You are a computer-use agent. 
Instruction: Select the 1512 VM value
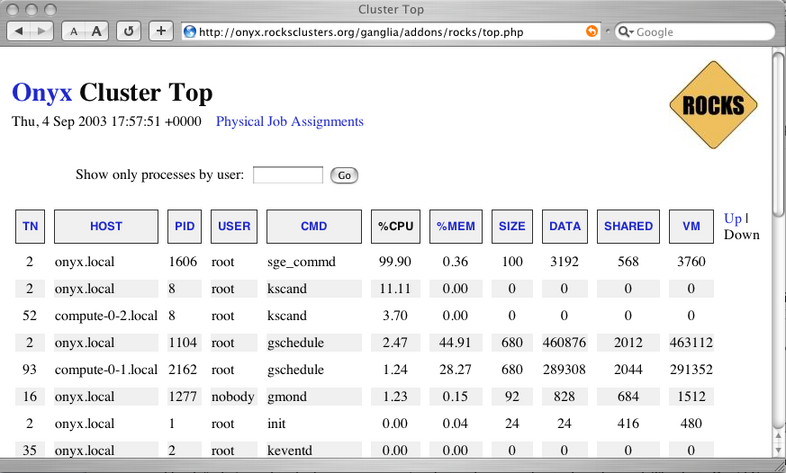pos(691,397)
